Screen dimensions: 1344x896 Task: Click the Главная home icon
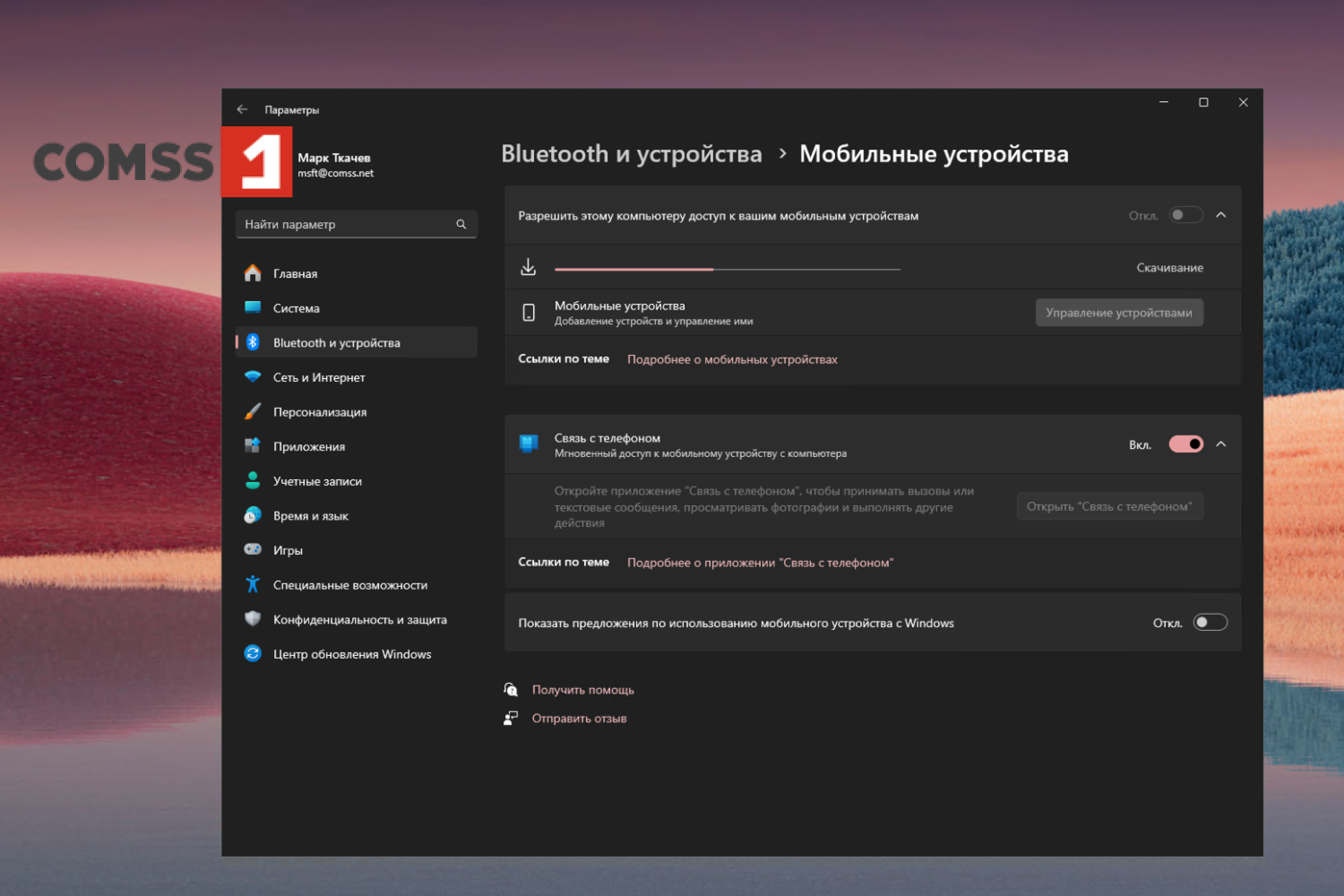click(253, 273)
